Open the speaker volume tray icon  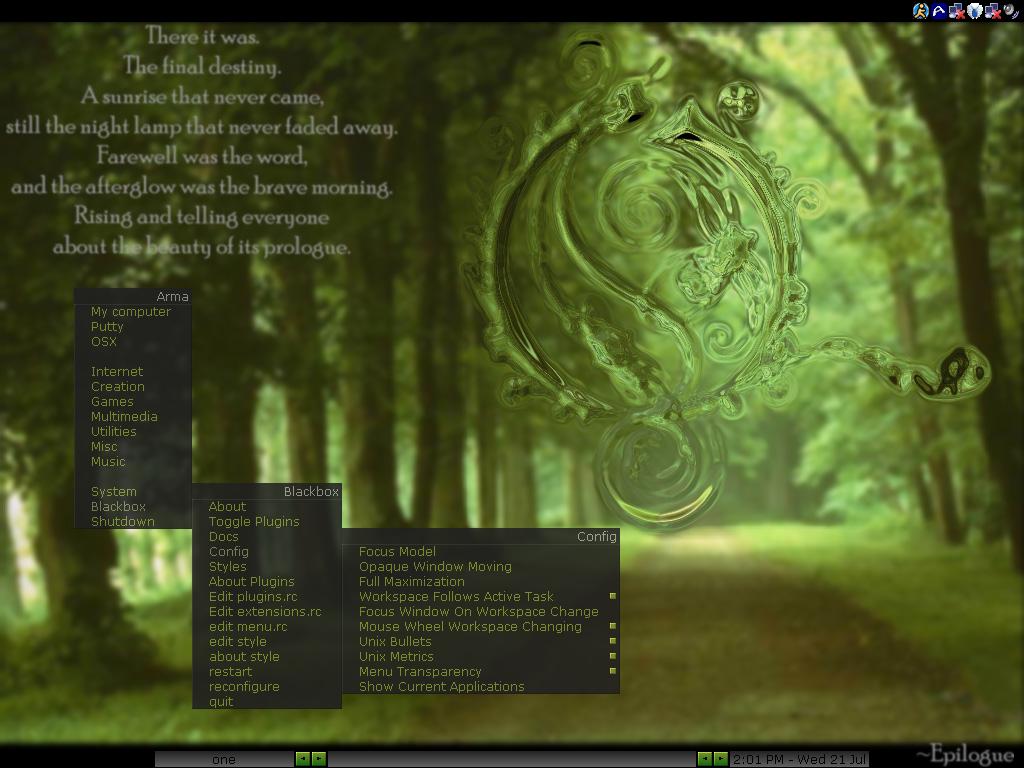pyautogui.click(x=1011, y=11)
